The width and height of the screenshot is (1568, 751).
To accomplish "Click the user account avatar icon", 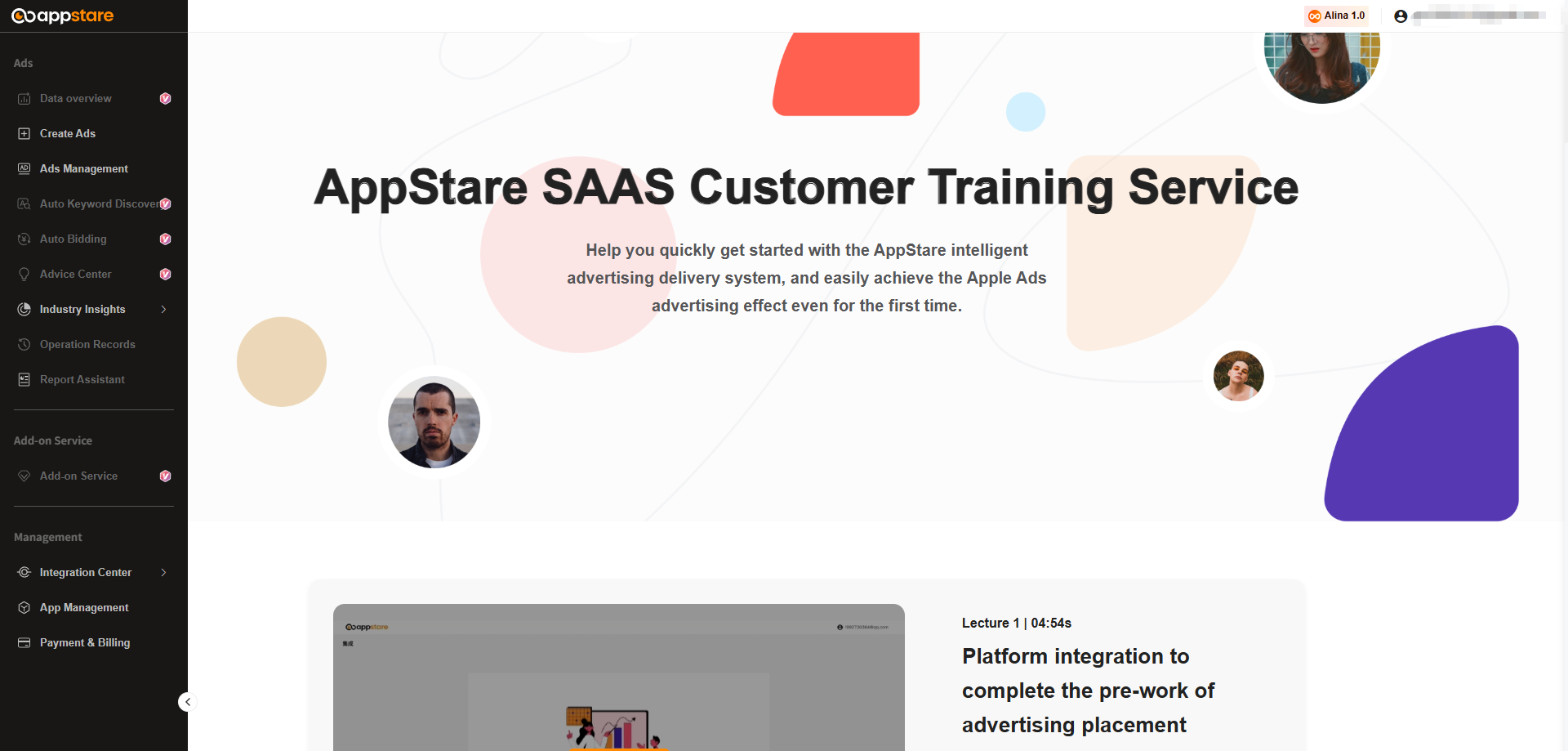I will (x=1401, y=16).
